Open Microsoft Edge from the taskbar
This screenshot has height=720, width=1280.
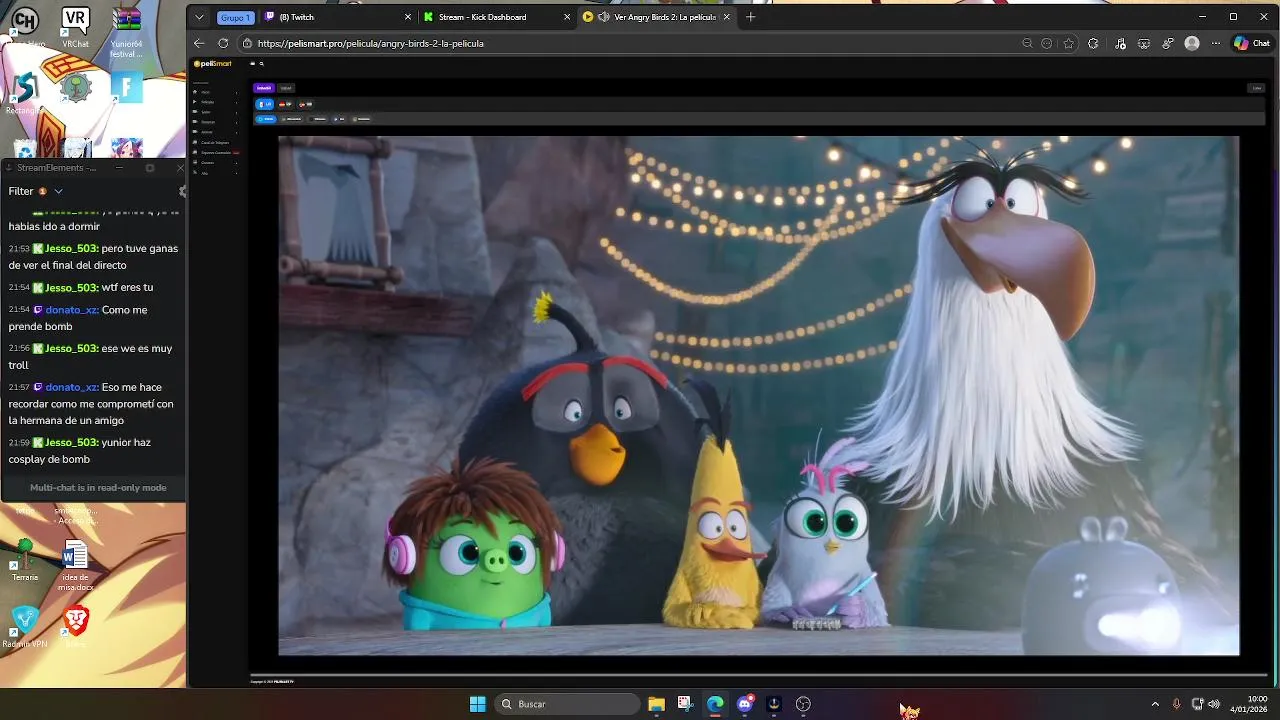(715, 704)
